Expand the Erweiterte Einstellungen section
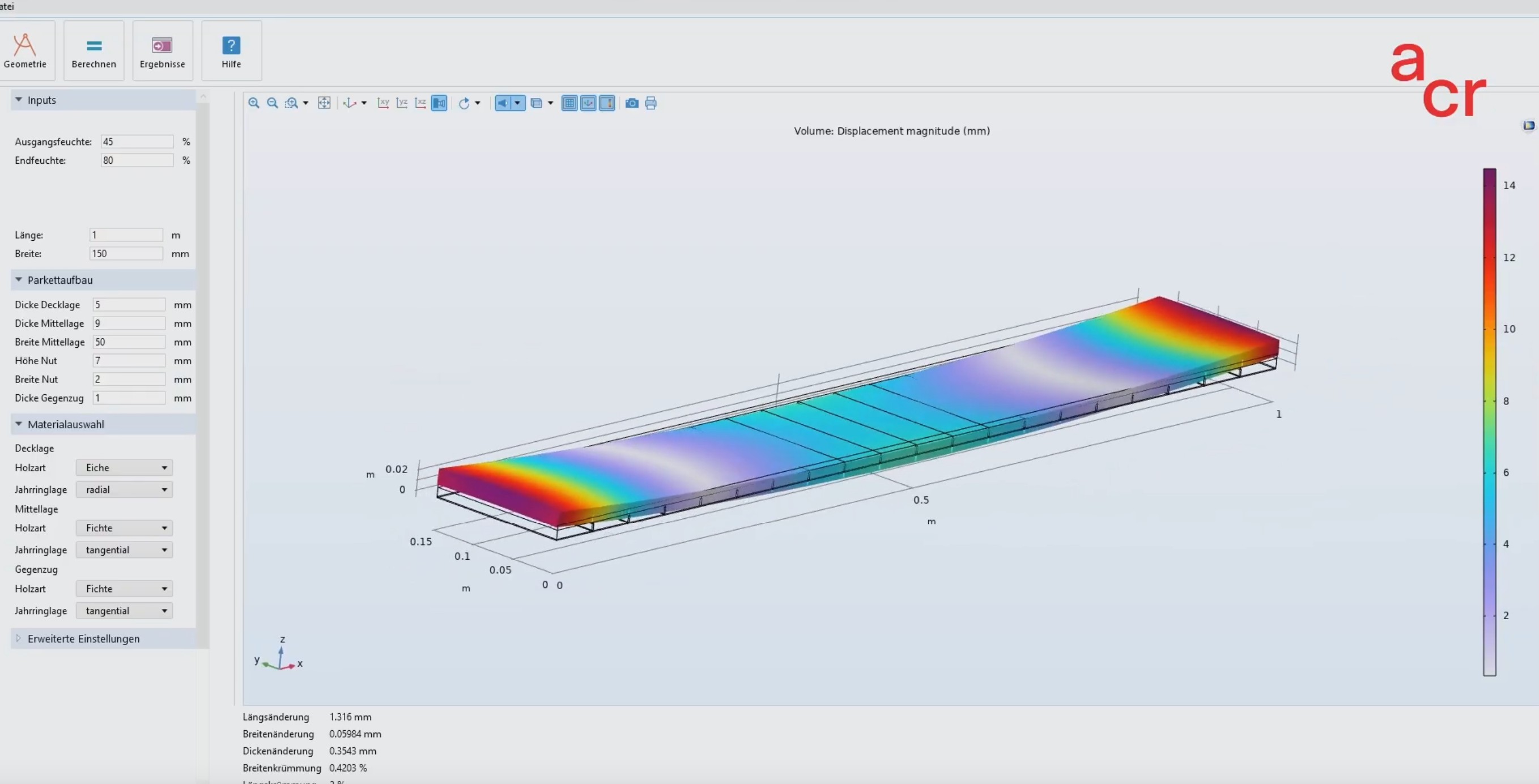Image resolution: width=1539 pixels, height=784 pixels. tap(19, 638)
